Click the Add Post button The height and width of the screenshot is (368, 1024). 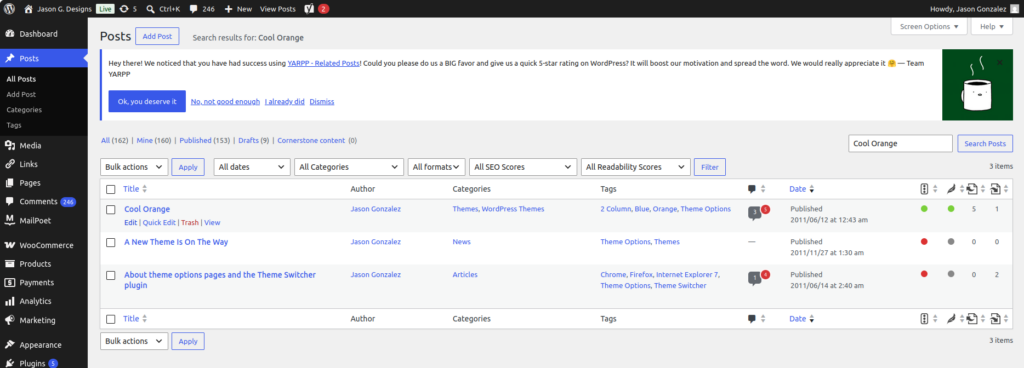[157, 37]
